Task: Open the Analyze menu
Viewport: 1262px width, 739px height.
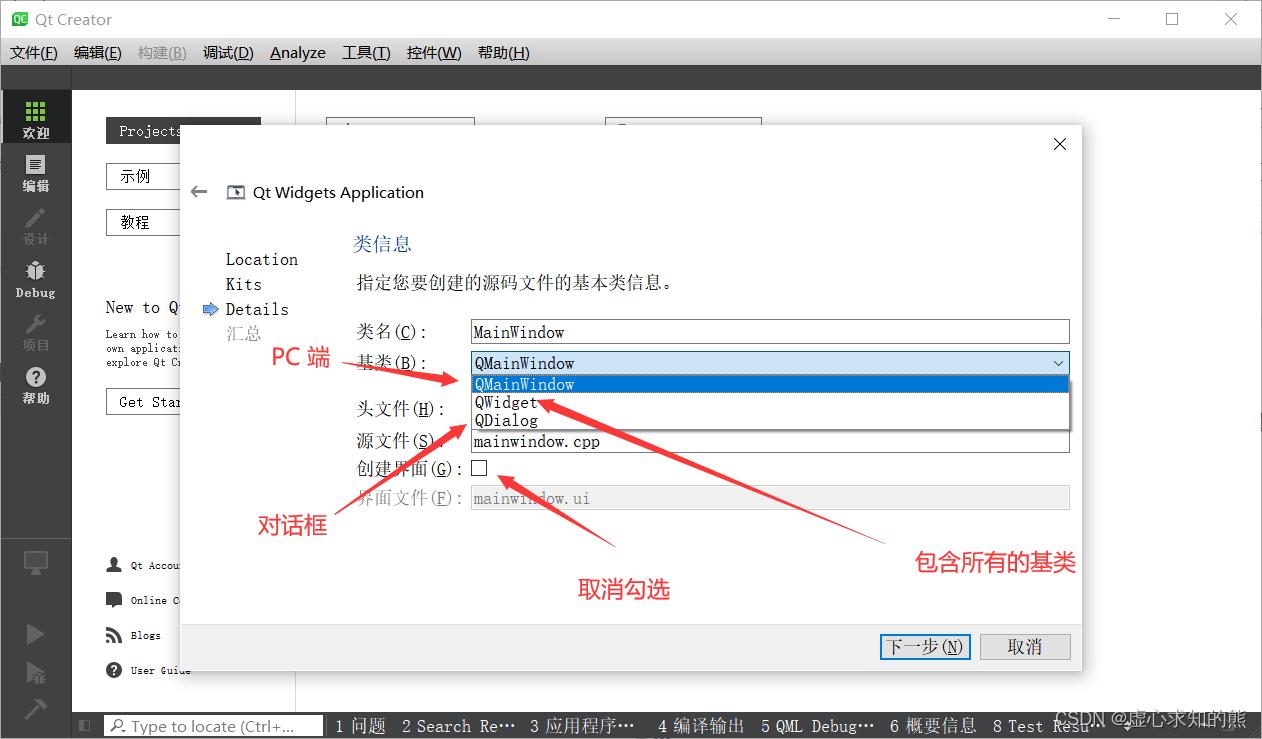Action: point(298,52)
